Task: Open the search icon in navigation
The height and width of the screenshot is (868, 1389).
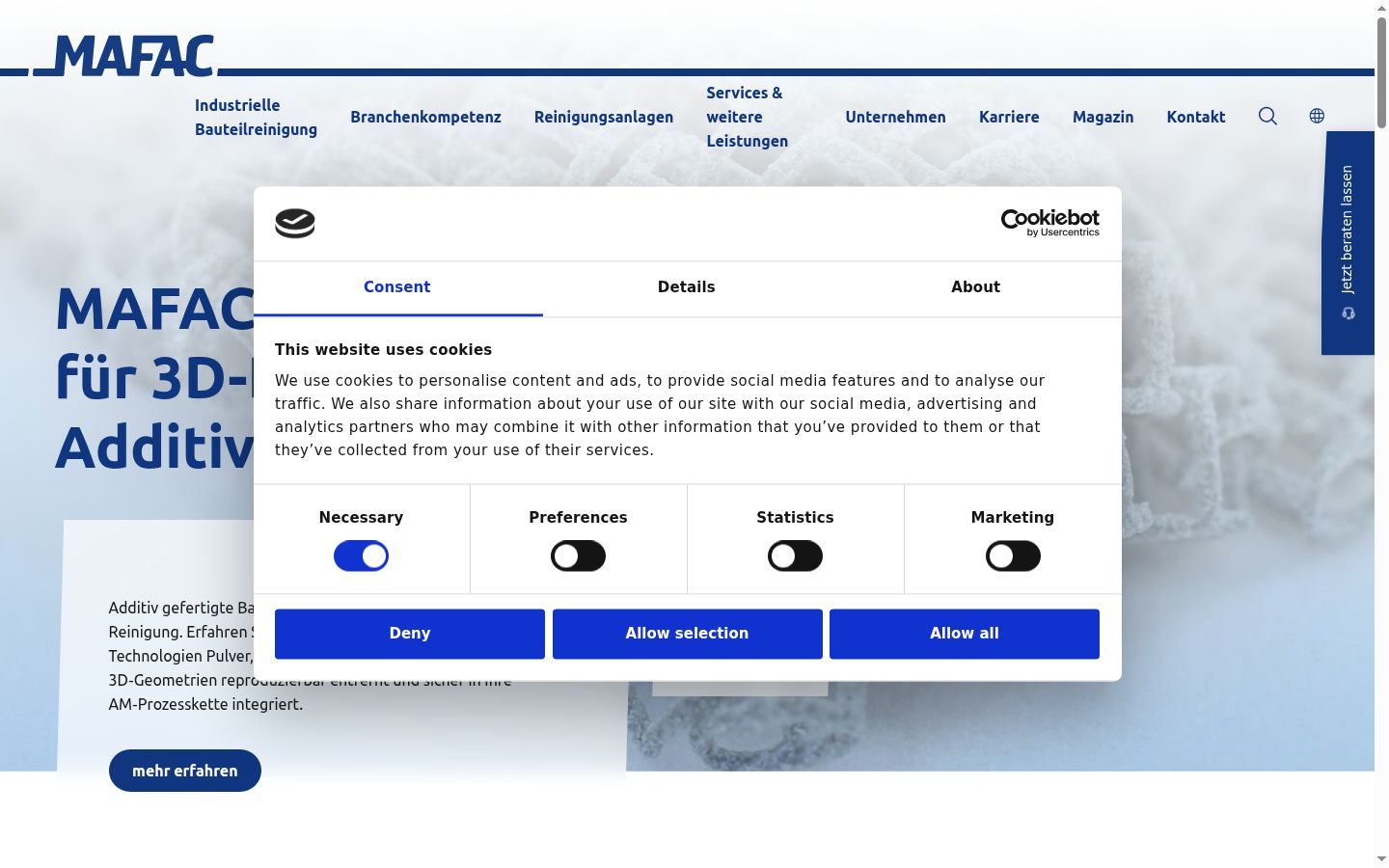Action: point(1267,117)
